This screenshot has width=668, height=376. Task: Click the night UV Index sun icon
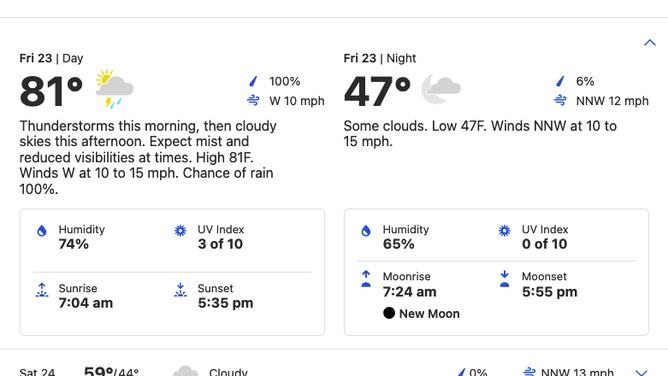[504, 231]
